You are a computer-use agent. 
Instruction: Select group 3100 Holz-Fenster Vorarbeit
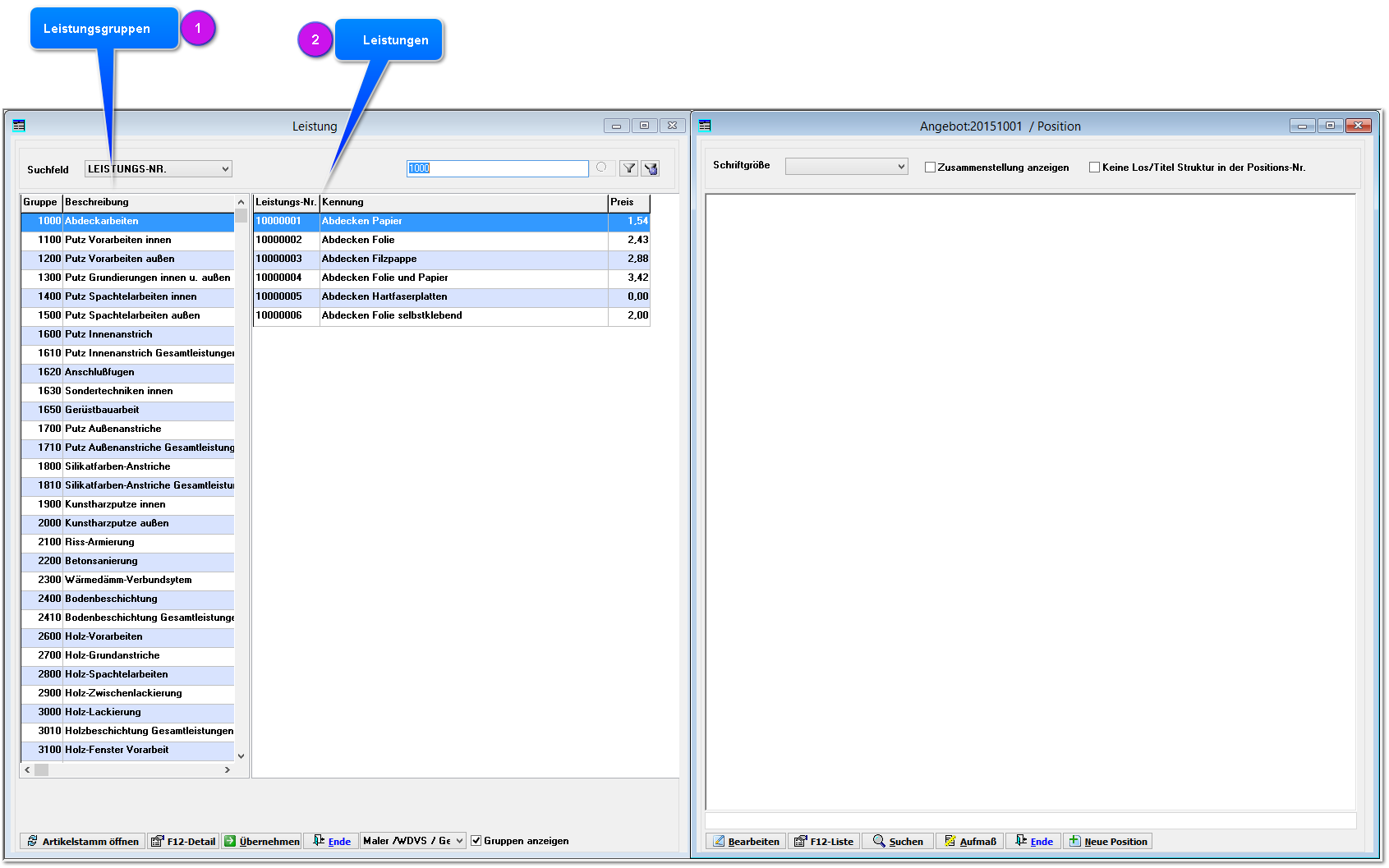(127, 750)
